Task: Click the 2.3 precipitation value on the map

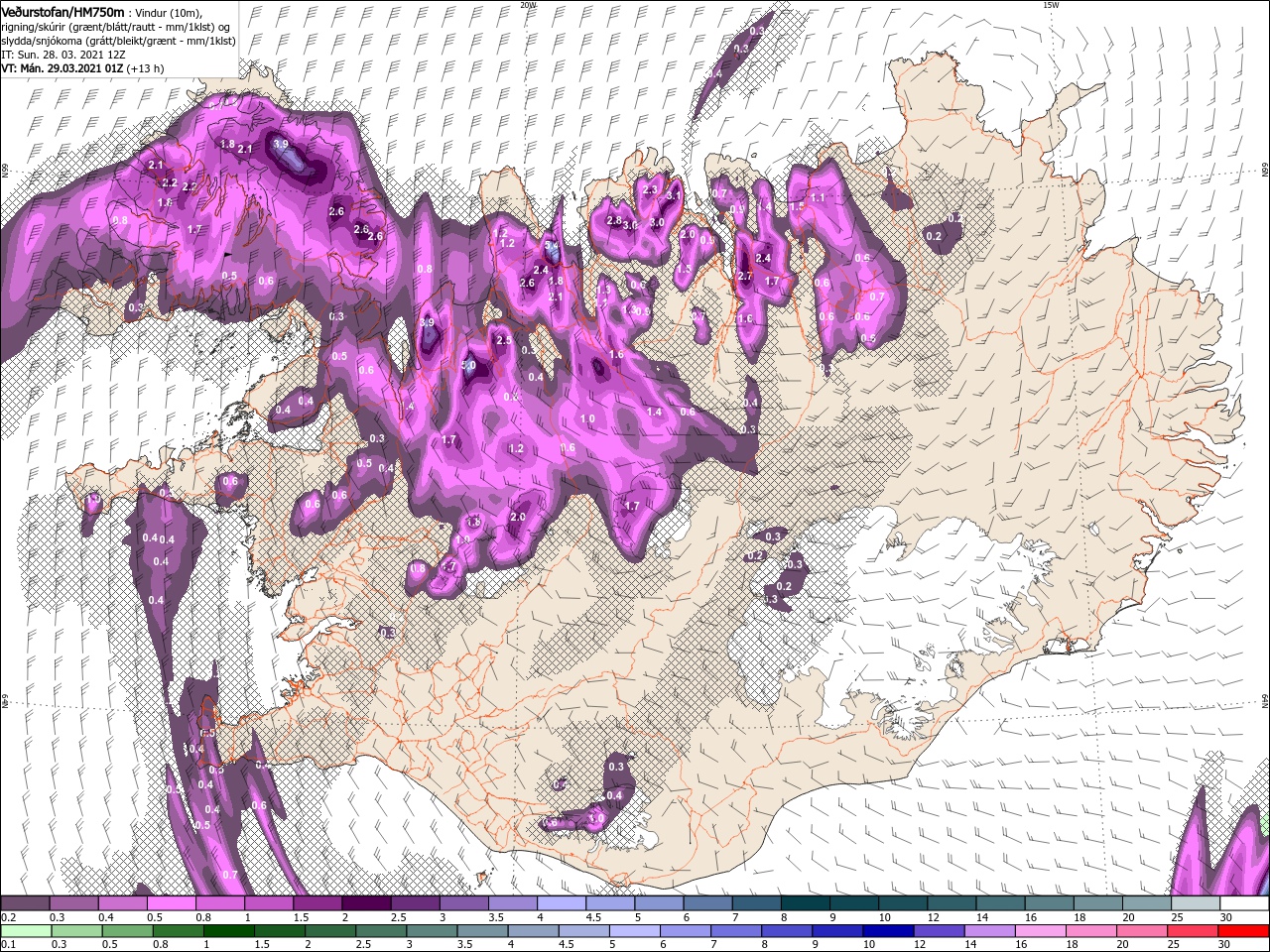Action: (651, 189)
